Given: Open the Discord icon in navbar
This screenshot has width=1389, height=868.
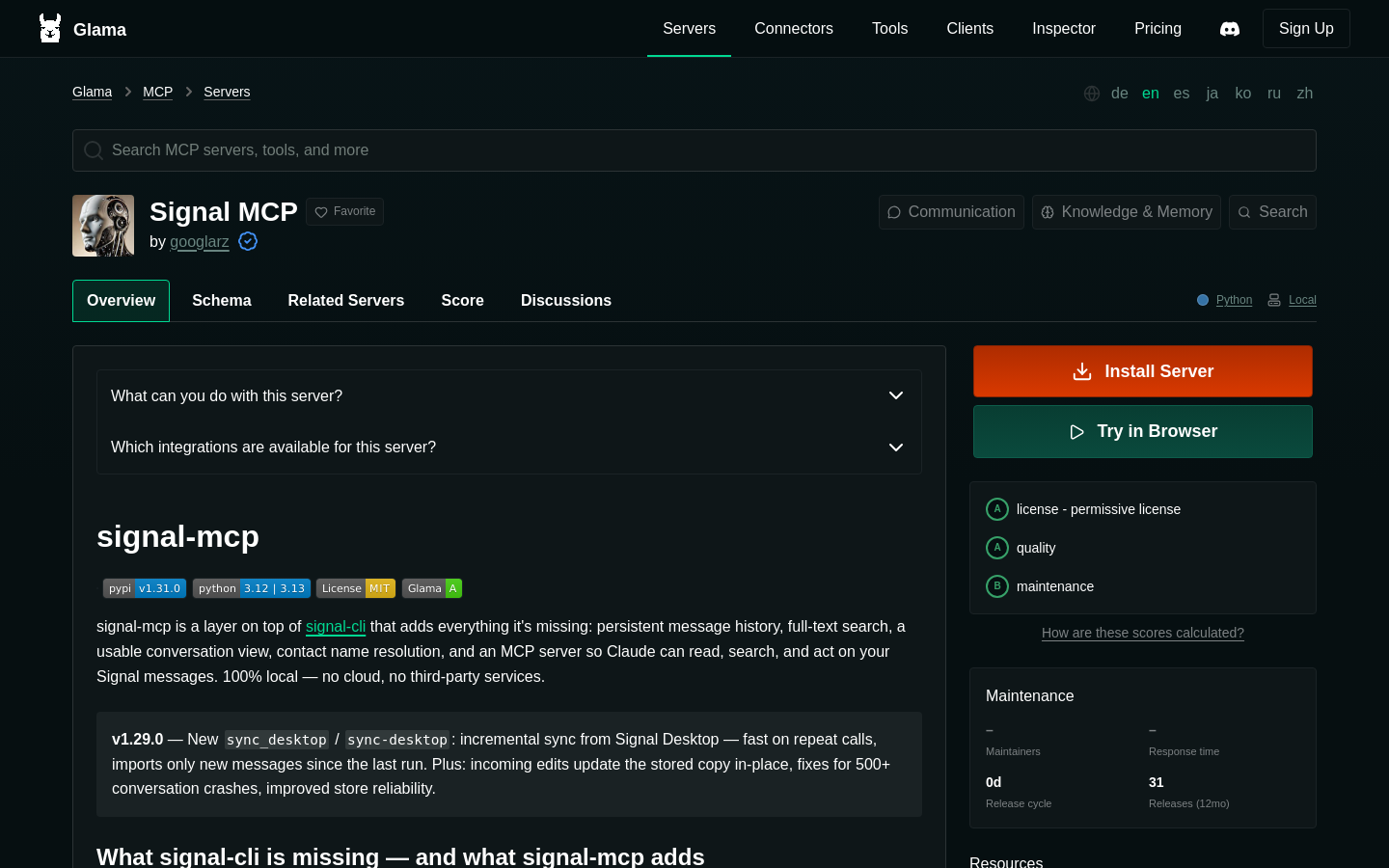Looking at the screenshot, I should tap(1230, 29).
